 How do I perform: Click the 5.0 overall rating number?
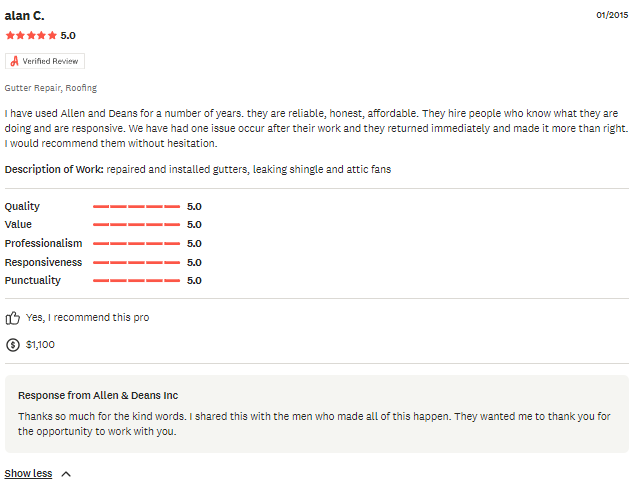(68, 36)
